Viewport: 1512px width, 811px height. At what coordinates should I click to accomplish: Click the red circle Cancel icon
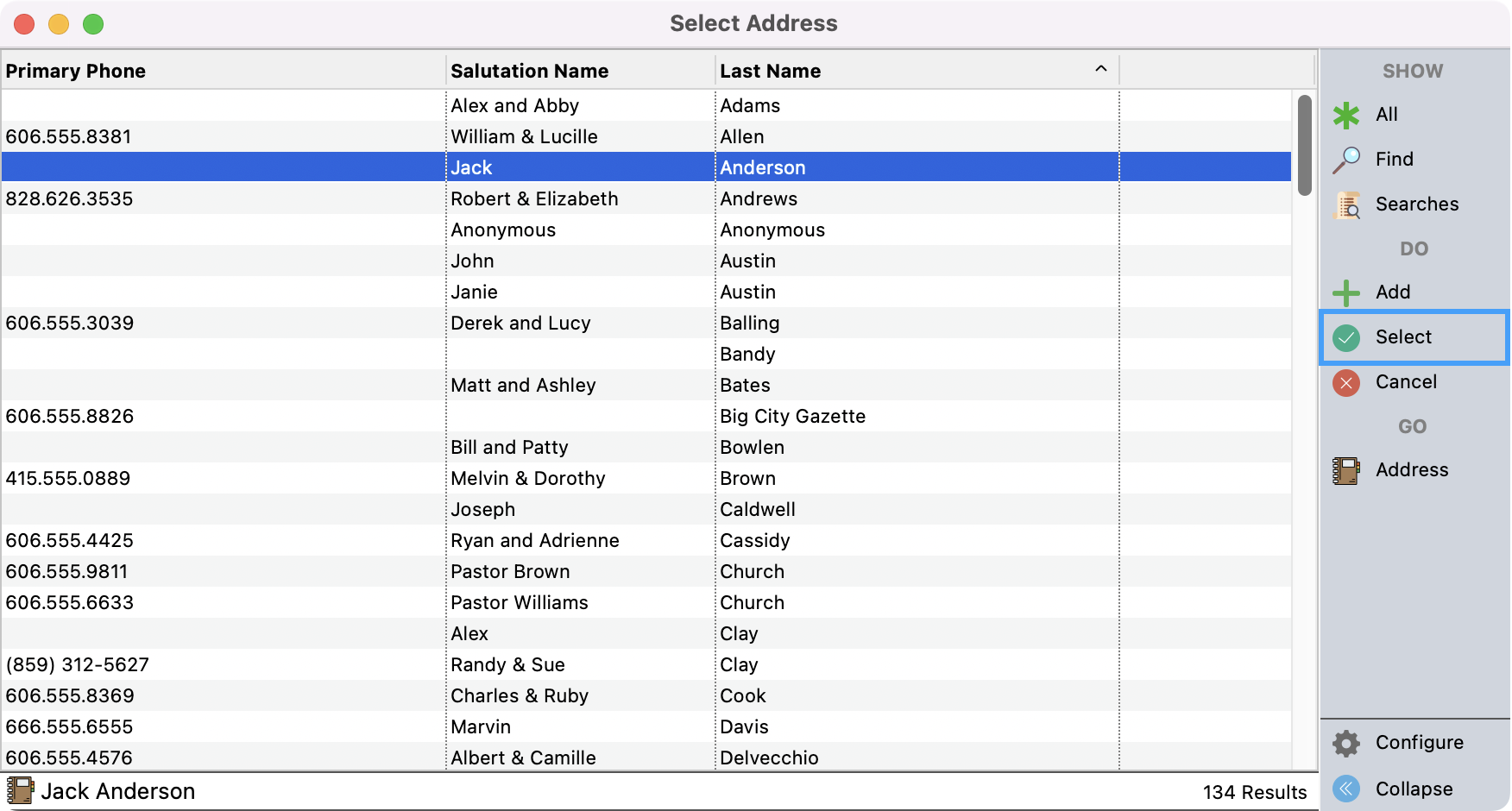[1346, 382]
